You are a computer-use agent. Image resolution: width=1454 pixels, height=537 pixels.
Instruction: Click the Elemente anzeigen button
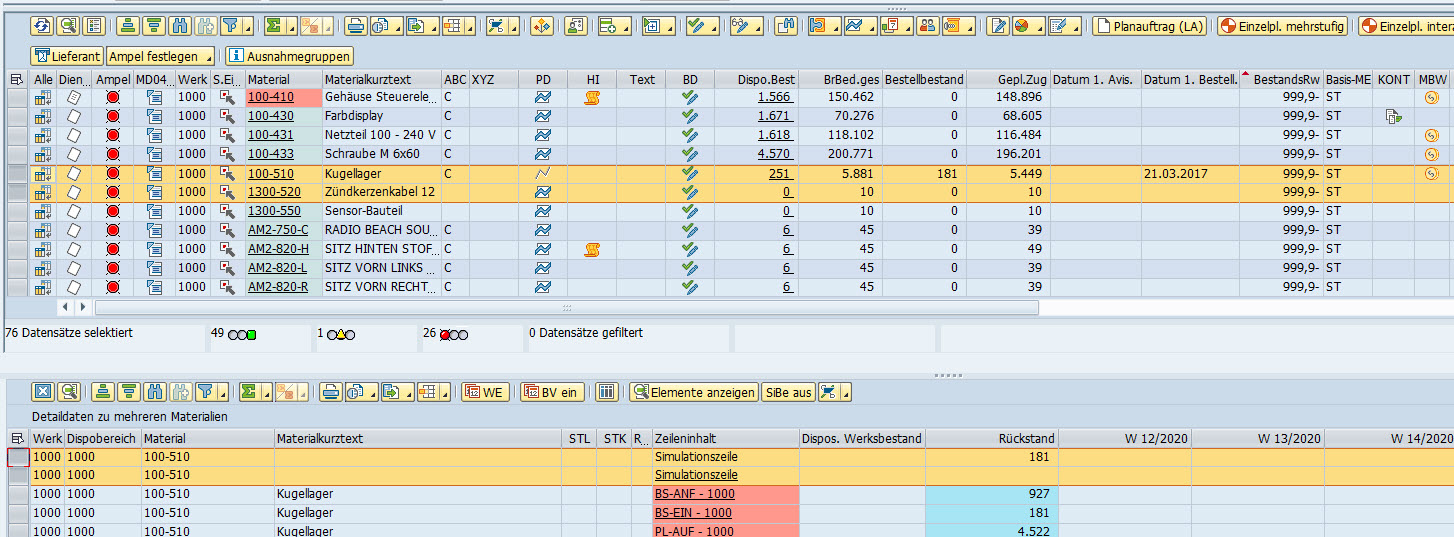click(x=693, y=392)
